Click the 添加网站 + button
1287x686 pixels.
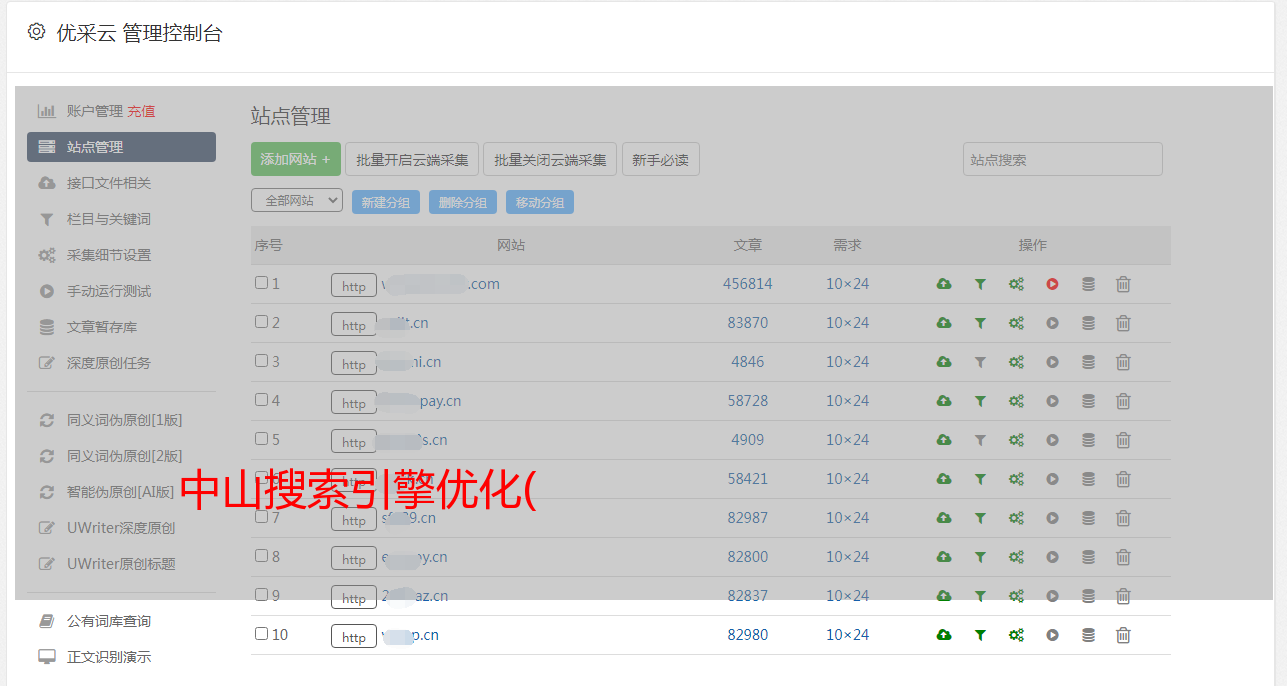click(x=296, y=159)
